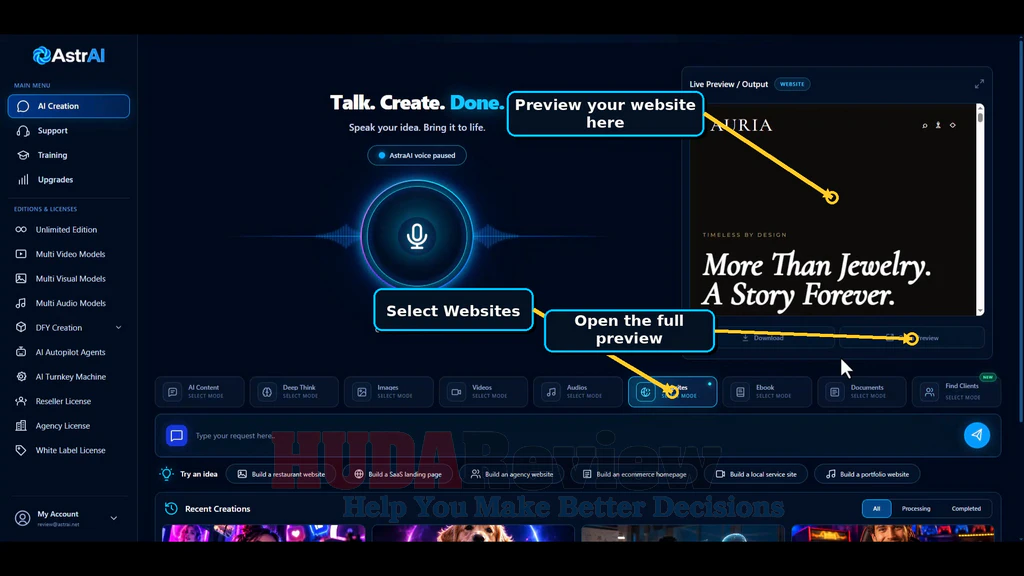
Task: Click the page's main vertical scrollbar
Action: pos(1020,229)
